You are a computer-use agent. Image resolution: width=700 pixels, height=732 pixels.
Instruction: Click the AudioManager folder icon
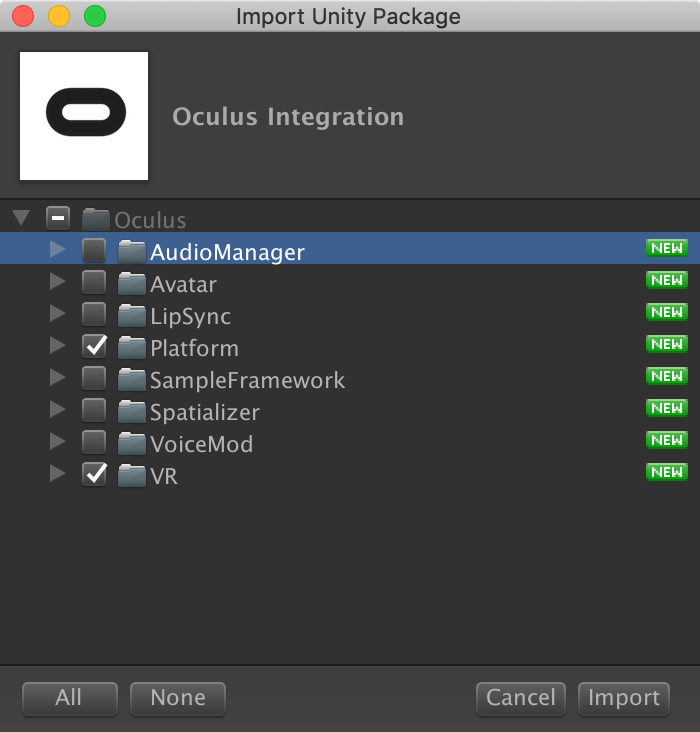click(x=132, y=252)
